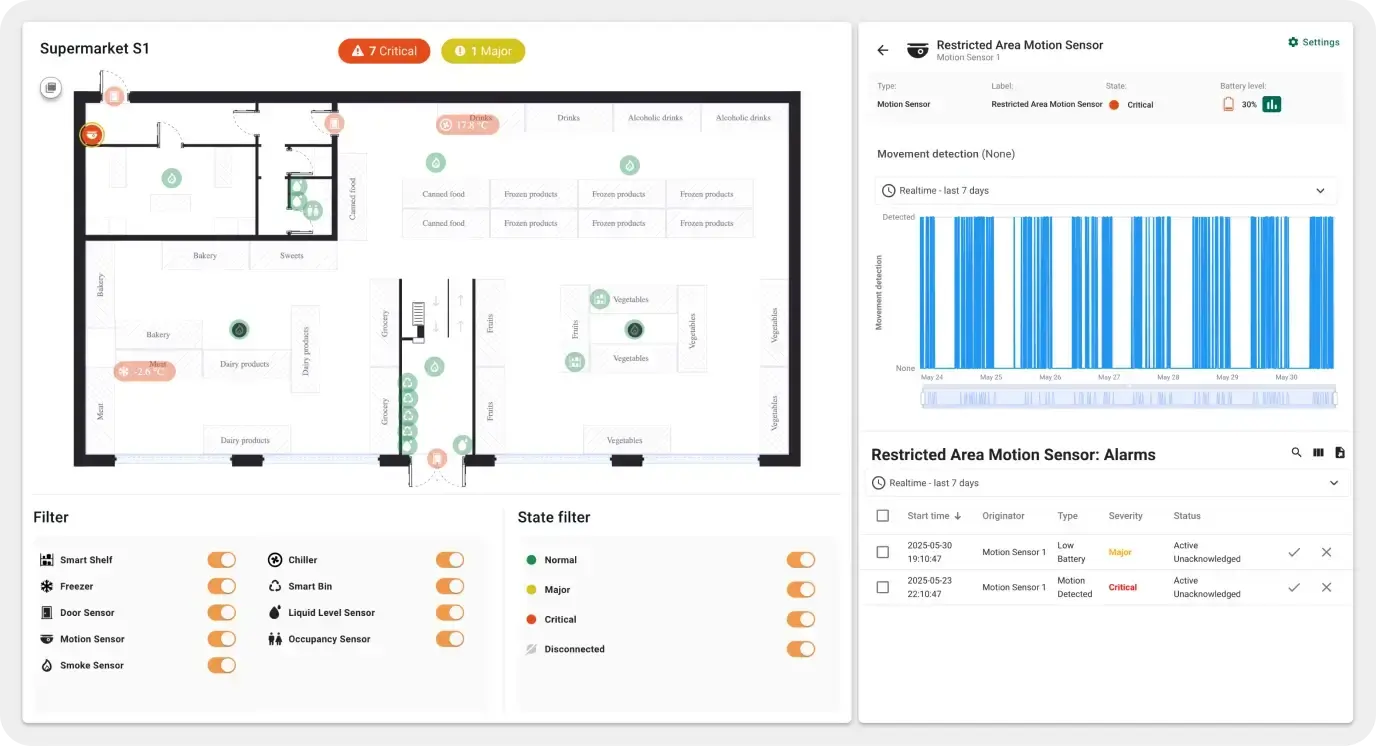Disable the Smoke Sensor filter
This screenshot has width=1376, height=746.
click(x=221, y=665)
